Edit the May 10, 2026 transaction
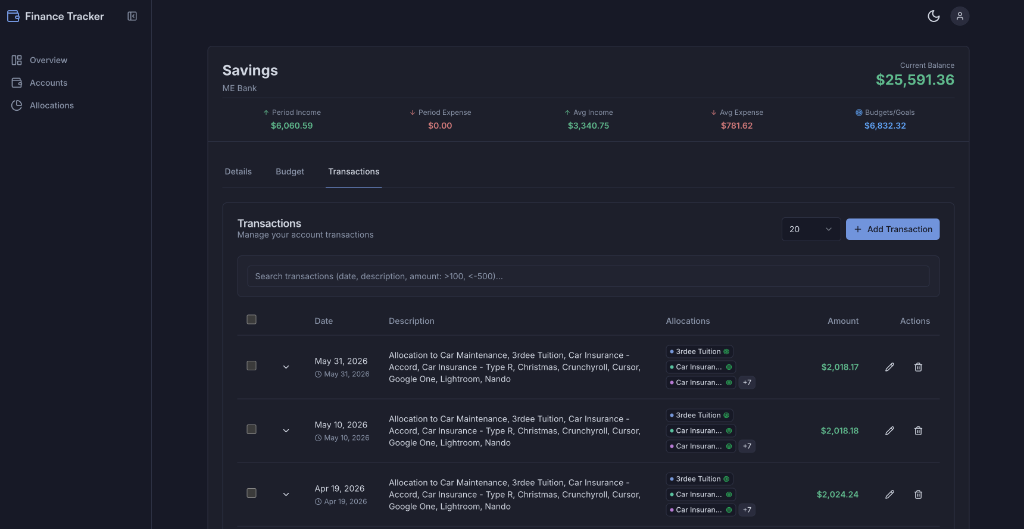The width and height of the screenshot is (1024, 529). click(889, 430)
